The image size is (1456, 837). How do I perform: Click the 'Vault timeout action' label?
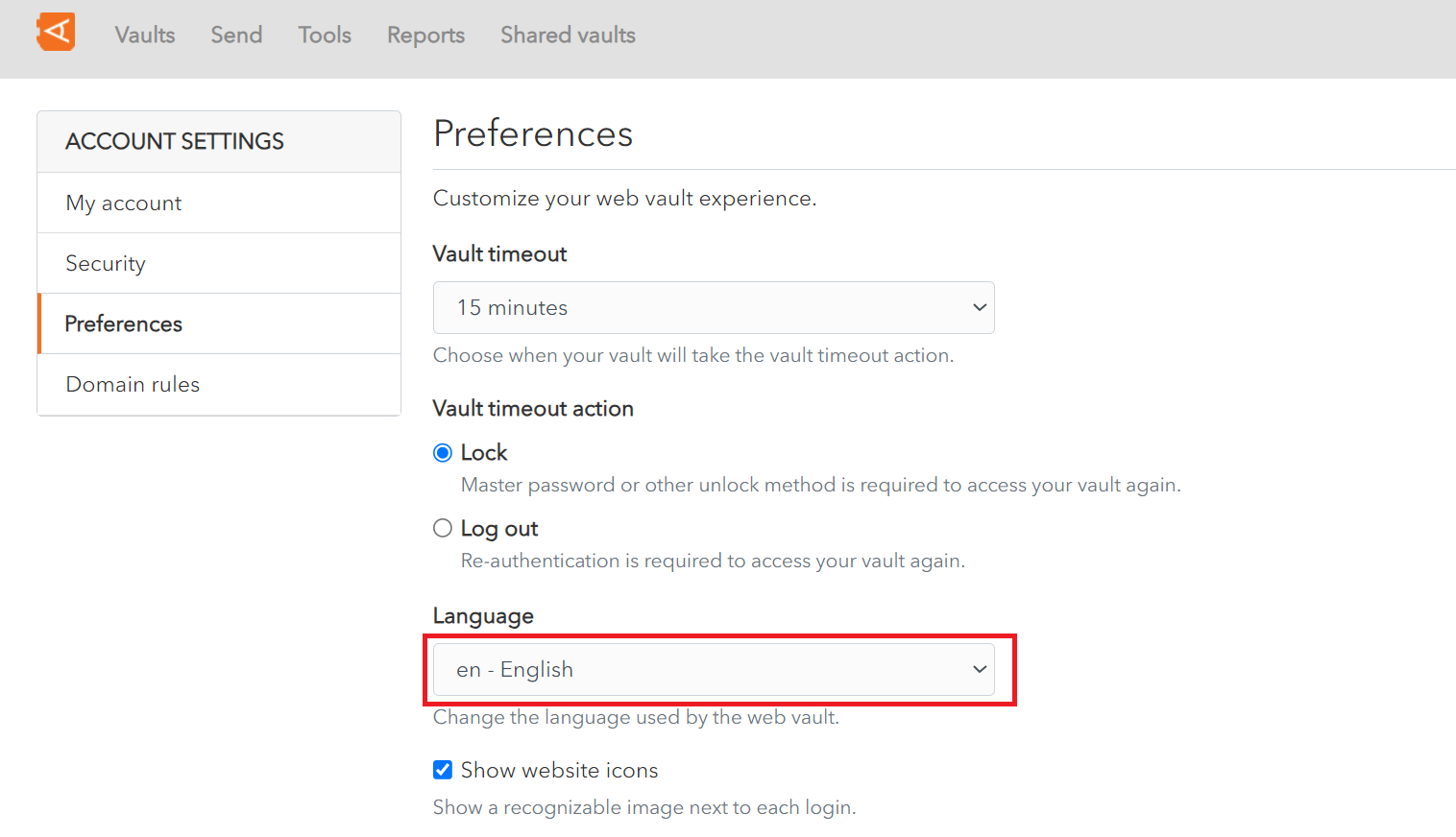click(x=533, y=408)
